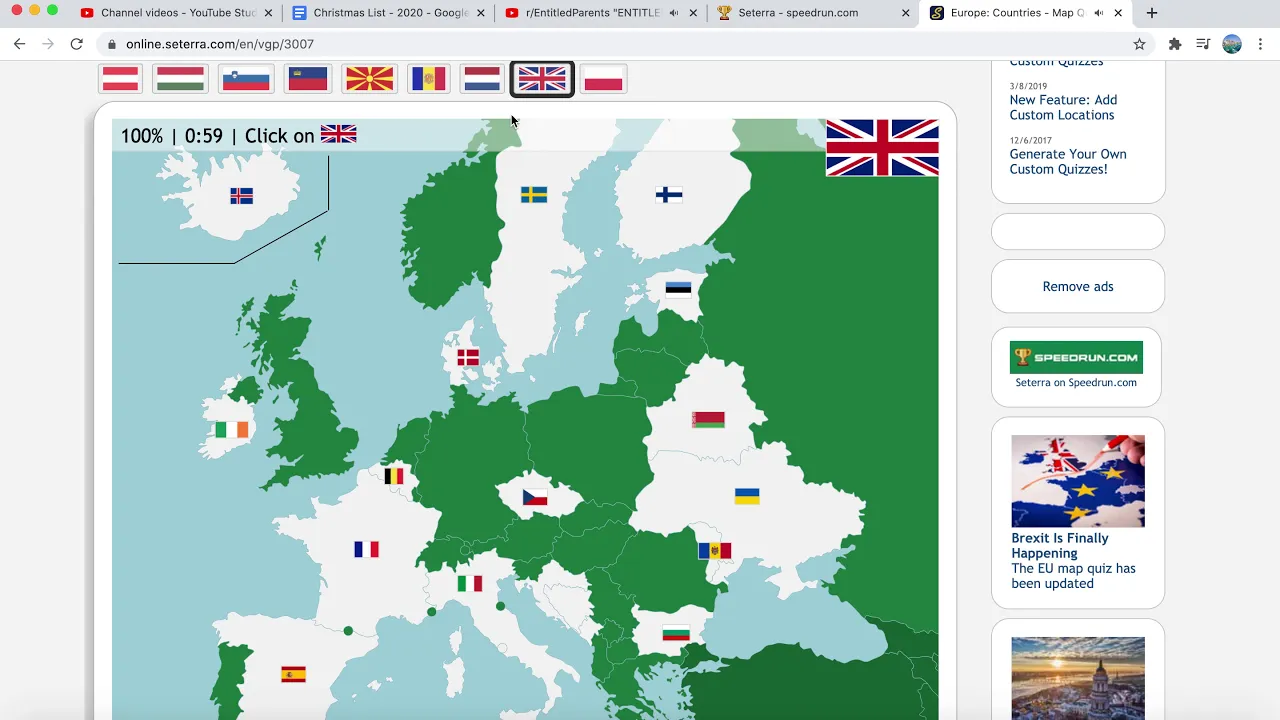
Task: Open the Seterra on Speedrun.com link
Action: 1076,382
